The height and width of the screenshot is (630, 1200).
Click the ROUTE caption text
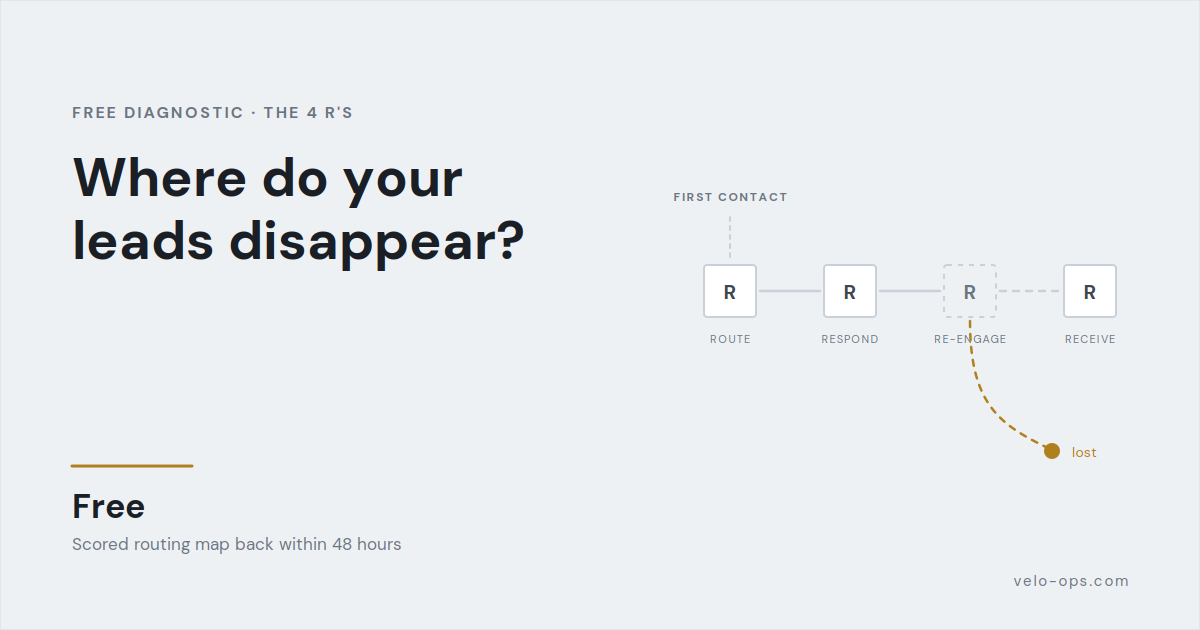click(730, 339)
